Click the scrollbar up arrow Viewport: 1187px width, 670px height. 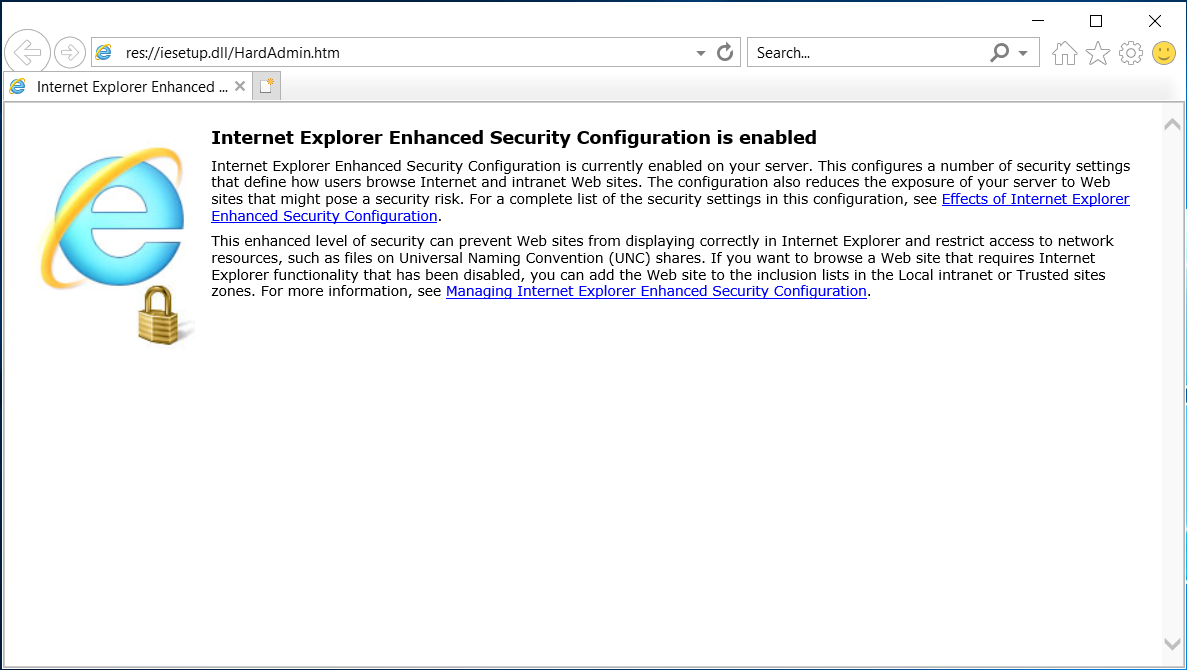coord(1172,124)
